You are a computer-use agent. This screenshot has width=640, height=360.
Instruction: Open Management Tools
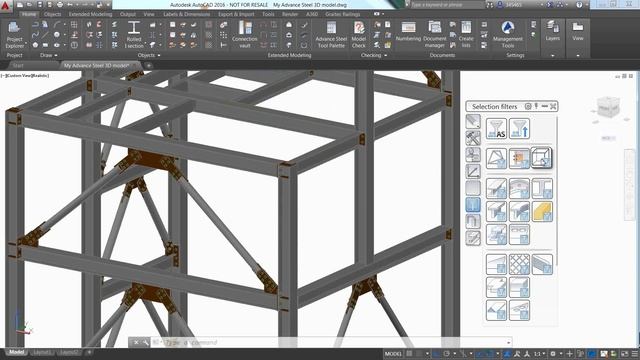pyautogui.click(x=508, y=35)
